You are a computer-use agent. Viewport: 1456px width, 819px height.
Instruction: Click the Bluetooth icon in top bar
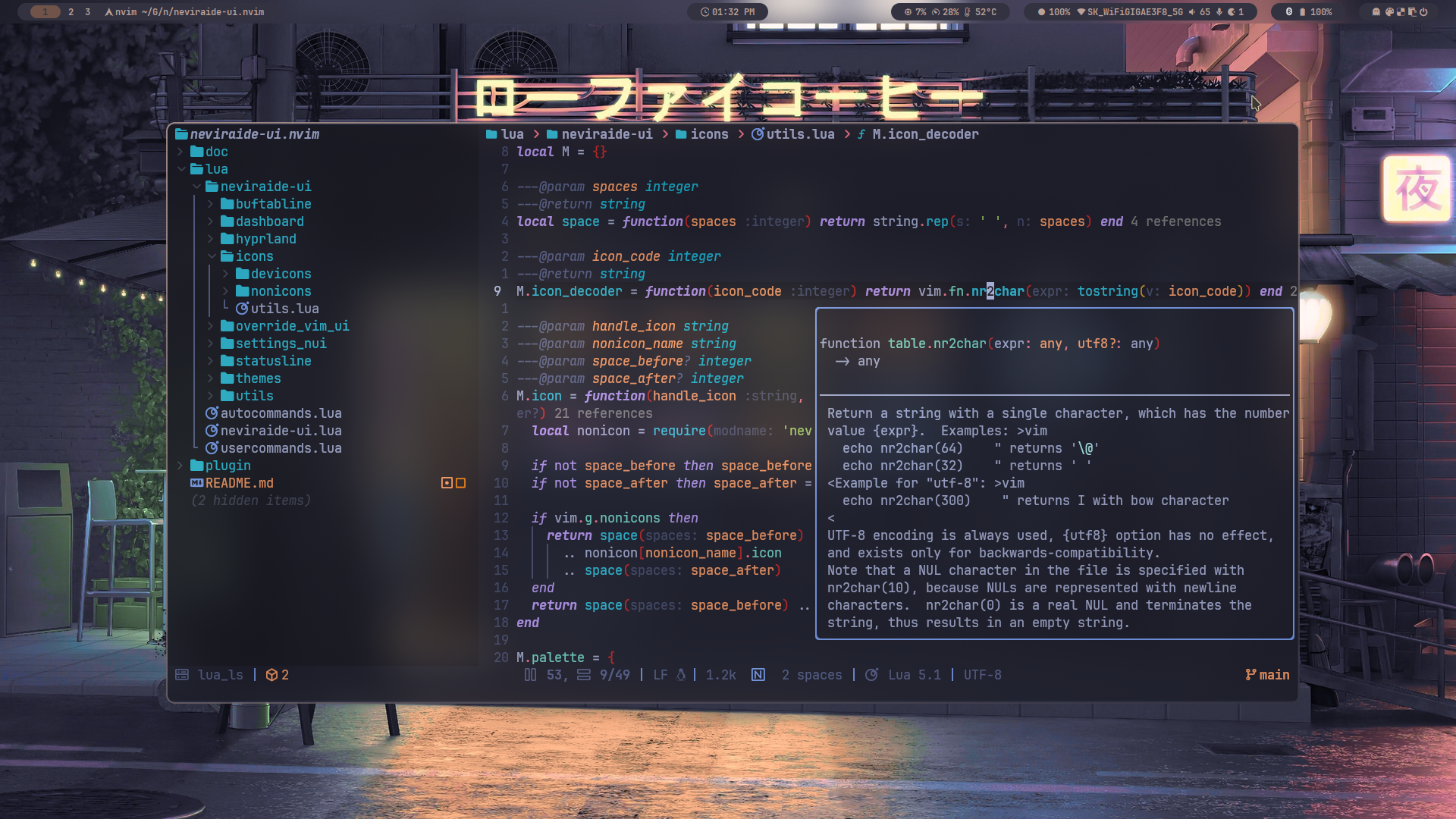(1289, 12)
